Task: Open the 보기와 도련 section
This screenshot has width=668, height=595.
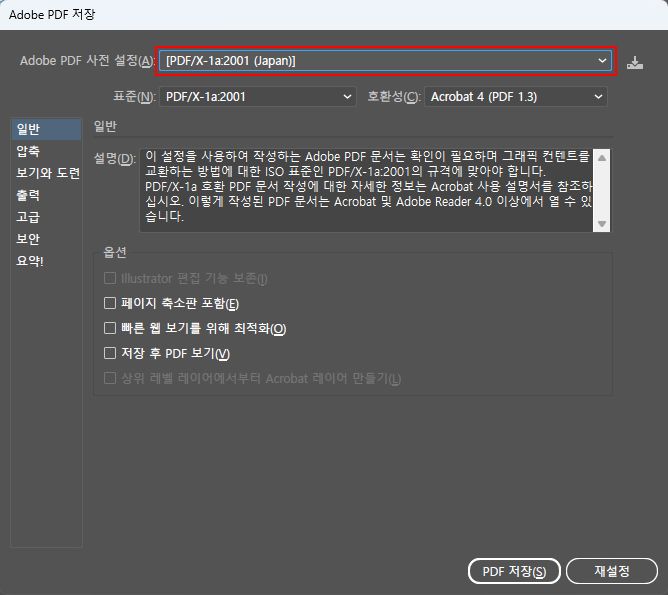Action: pyautogui.click(x=47, y=173)
